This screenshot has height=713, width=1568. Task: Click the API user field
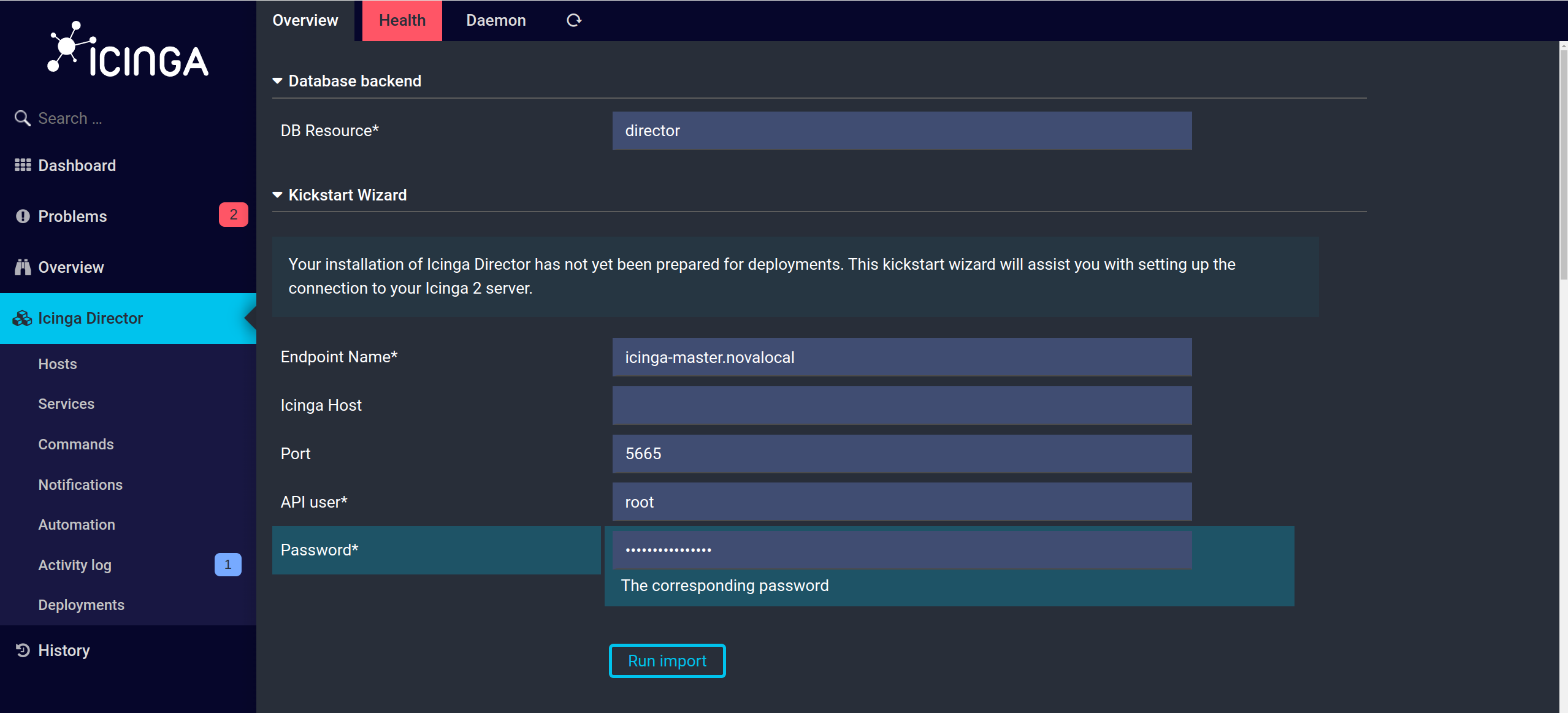[902, 502]
